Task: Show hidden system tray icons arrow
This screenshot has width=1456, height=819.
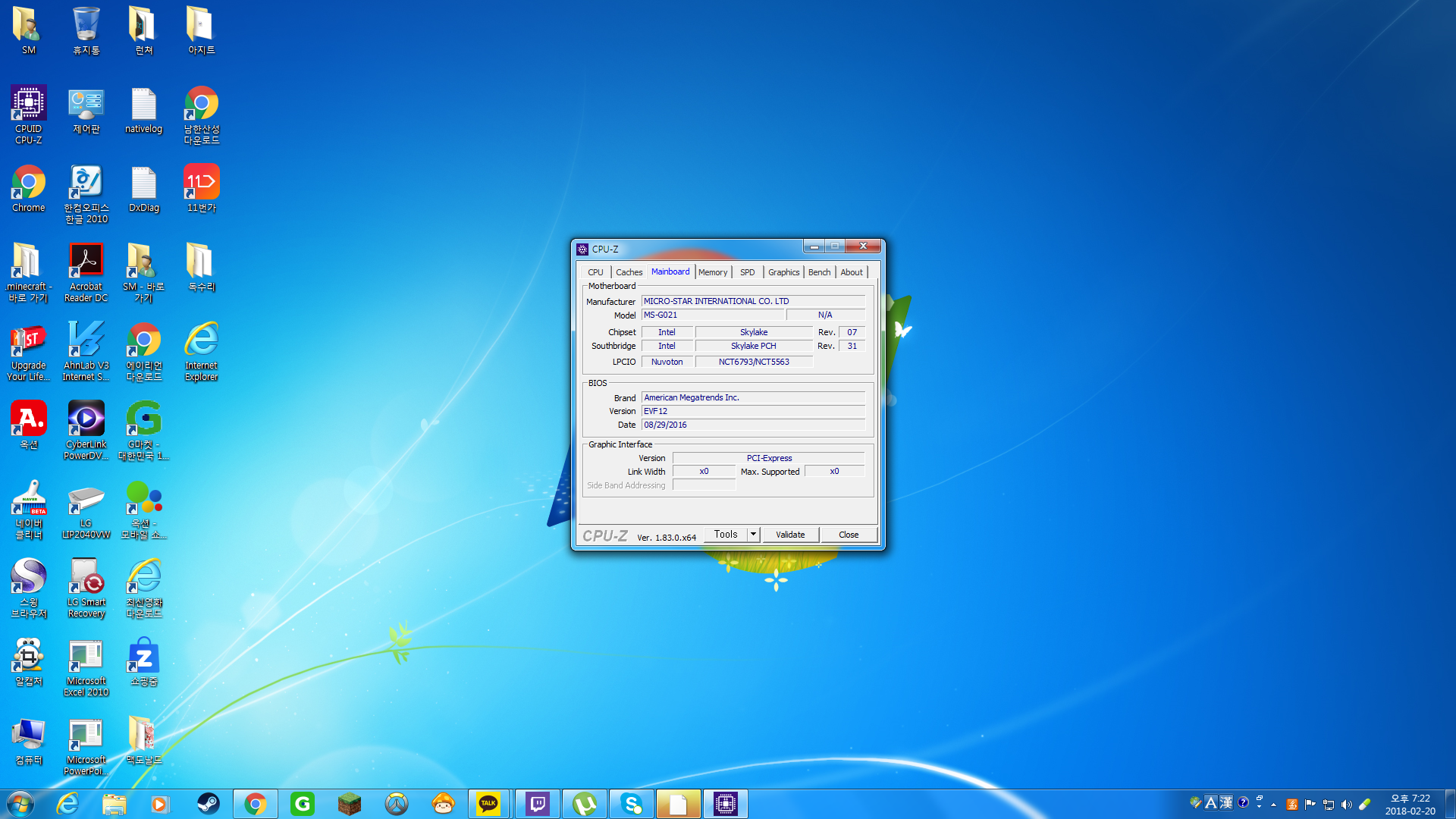Action: click(1274, 805)
